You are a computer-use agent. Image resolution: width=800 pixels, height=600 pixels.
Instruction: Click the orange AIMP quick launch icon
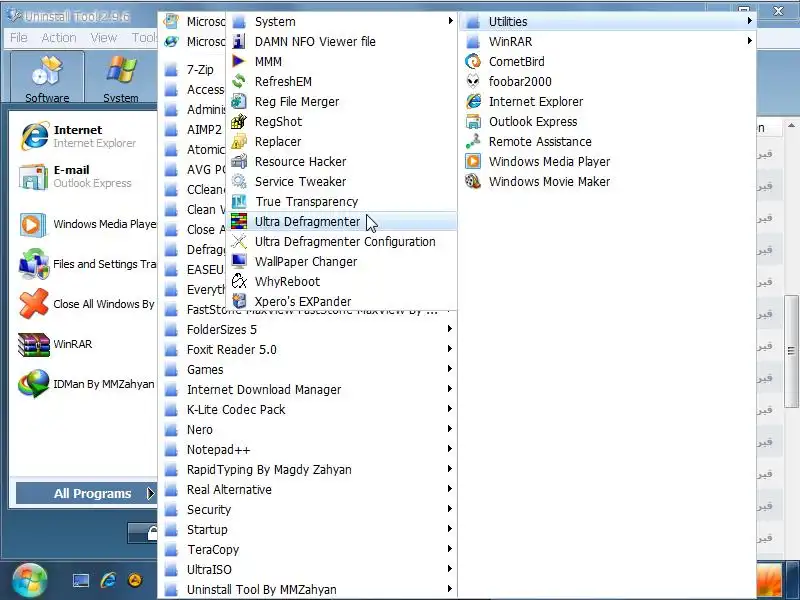(135, 580)
